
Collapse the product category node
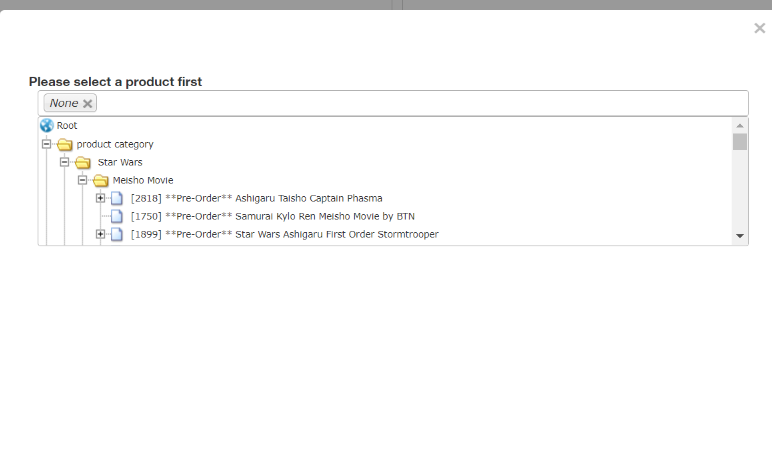point(46,144)
